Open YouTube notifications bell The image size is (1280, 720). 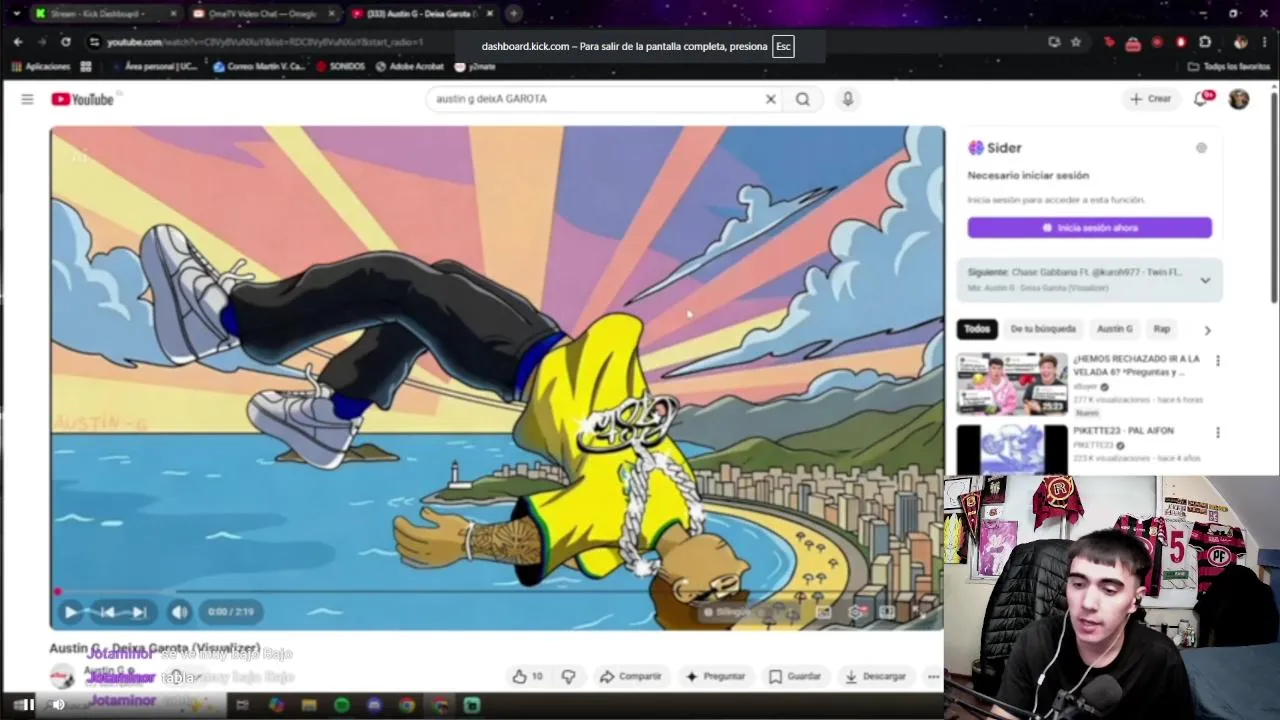pyautogui.click(x=1202, y=99)
